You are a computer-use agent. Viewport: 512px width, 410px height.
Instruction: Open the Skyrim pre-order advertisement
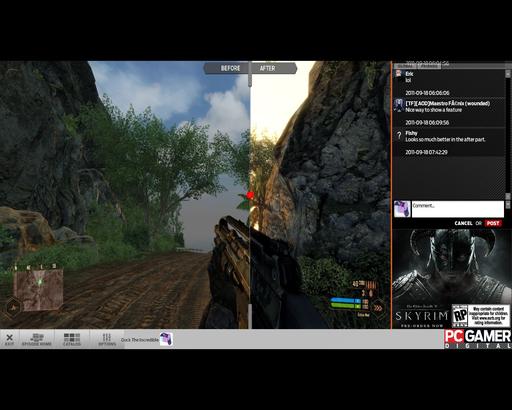pos(452,278)
